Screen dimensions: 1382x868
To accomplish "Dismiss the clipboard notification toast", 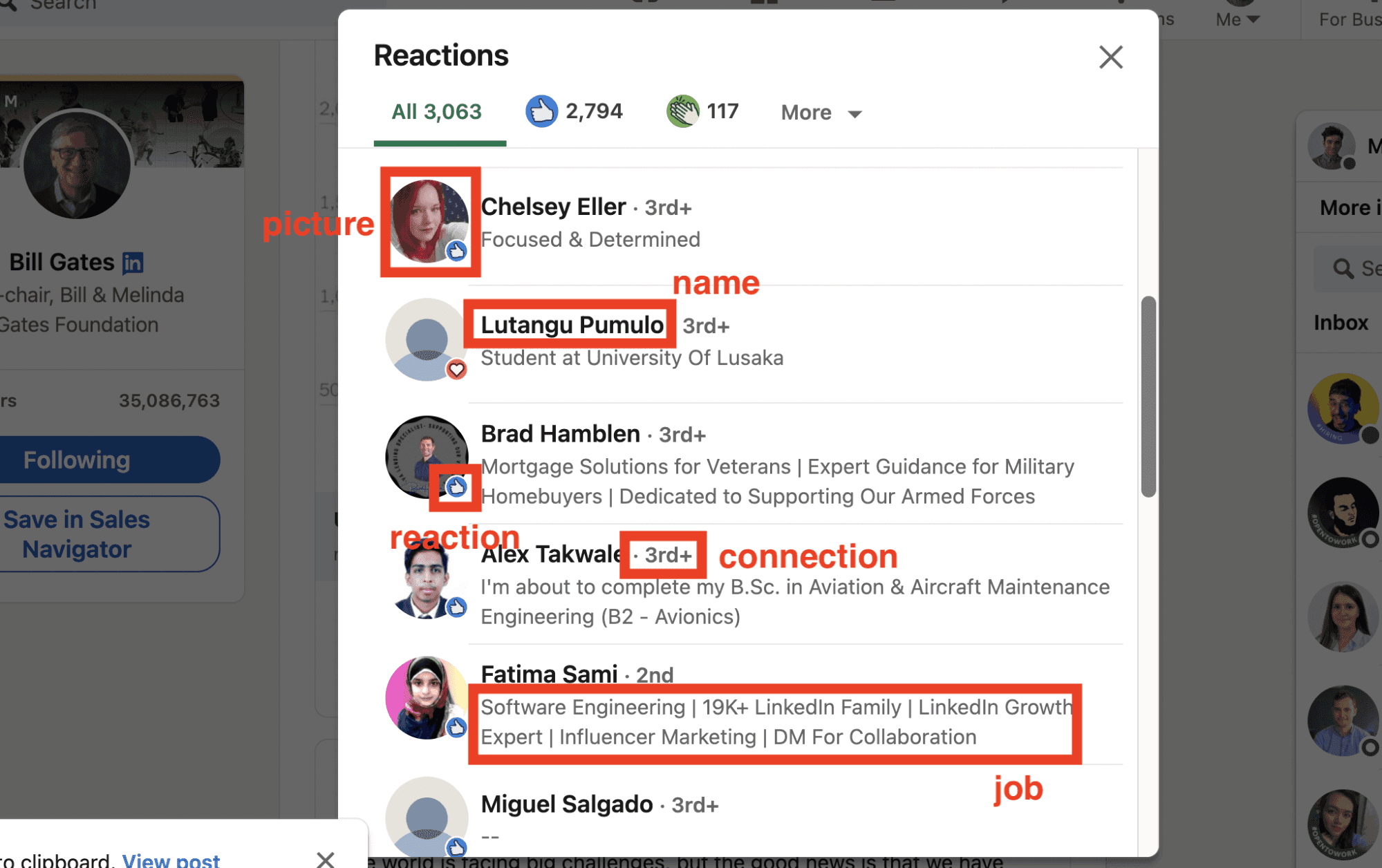I will click(x=325, y=859).
